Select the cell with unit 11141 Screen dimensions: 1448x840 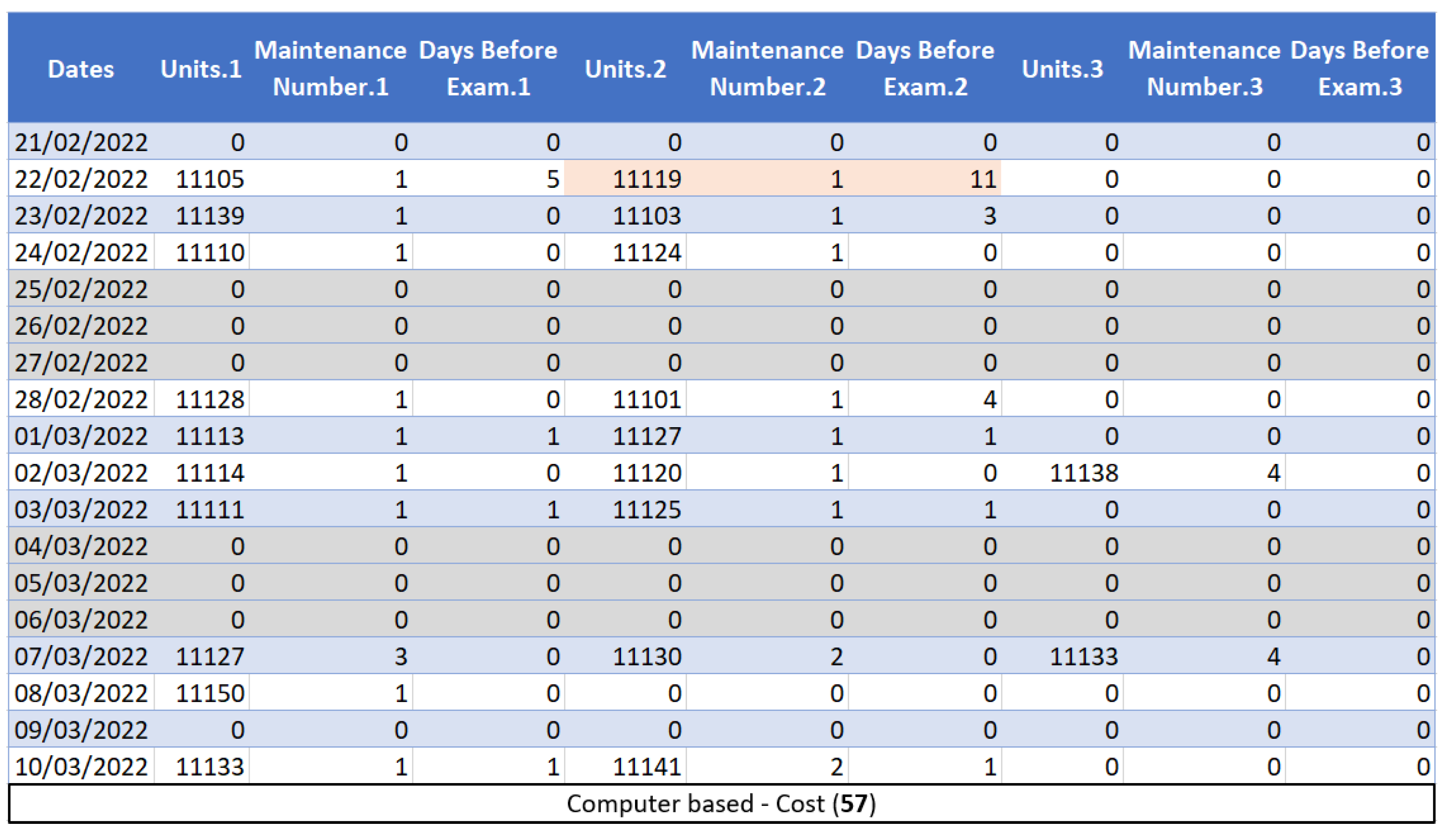(647, 766)
